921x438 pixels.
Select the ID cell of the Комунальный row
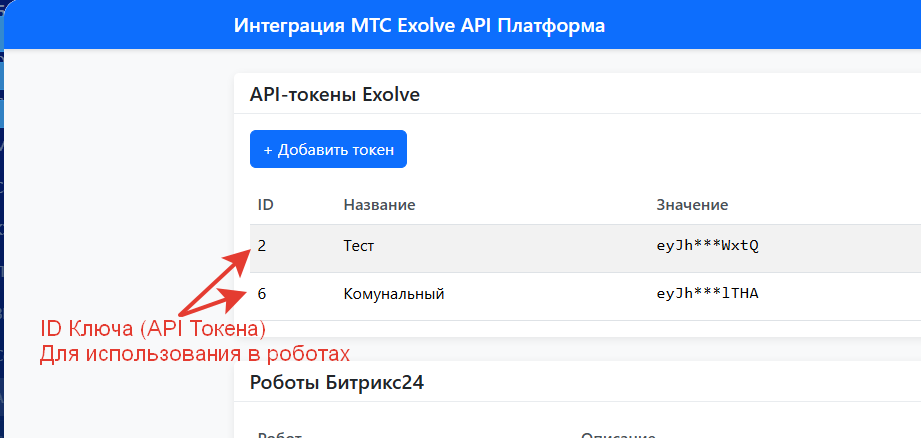click(262, 294)
